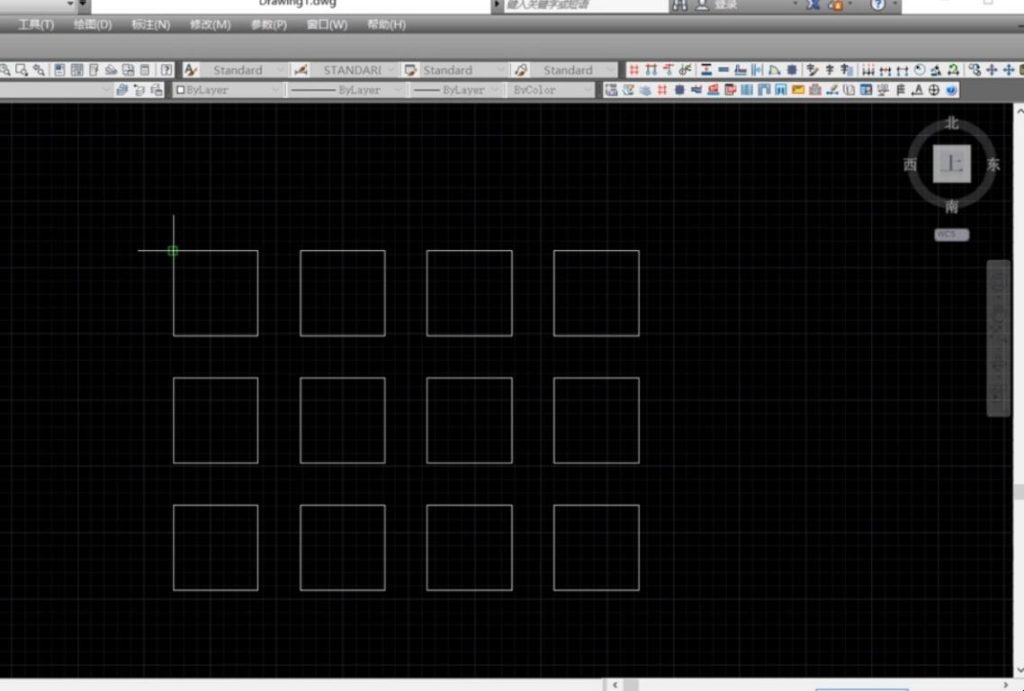
Task: Click the top face of ViewCube
Action: coord(951,164)
